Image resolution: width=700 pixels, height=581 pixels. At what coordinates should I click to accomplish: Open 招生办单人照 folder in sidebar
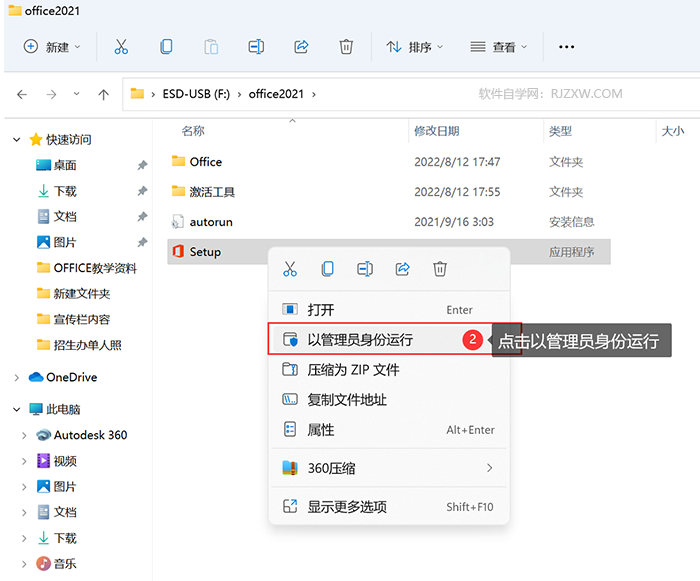88,345
